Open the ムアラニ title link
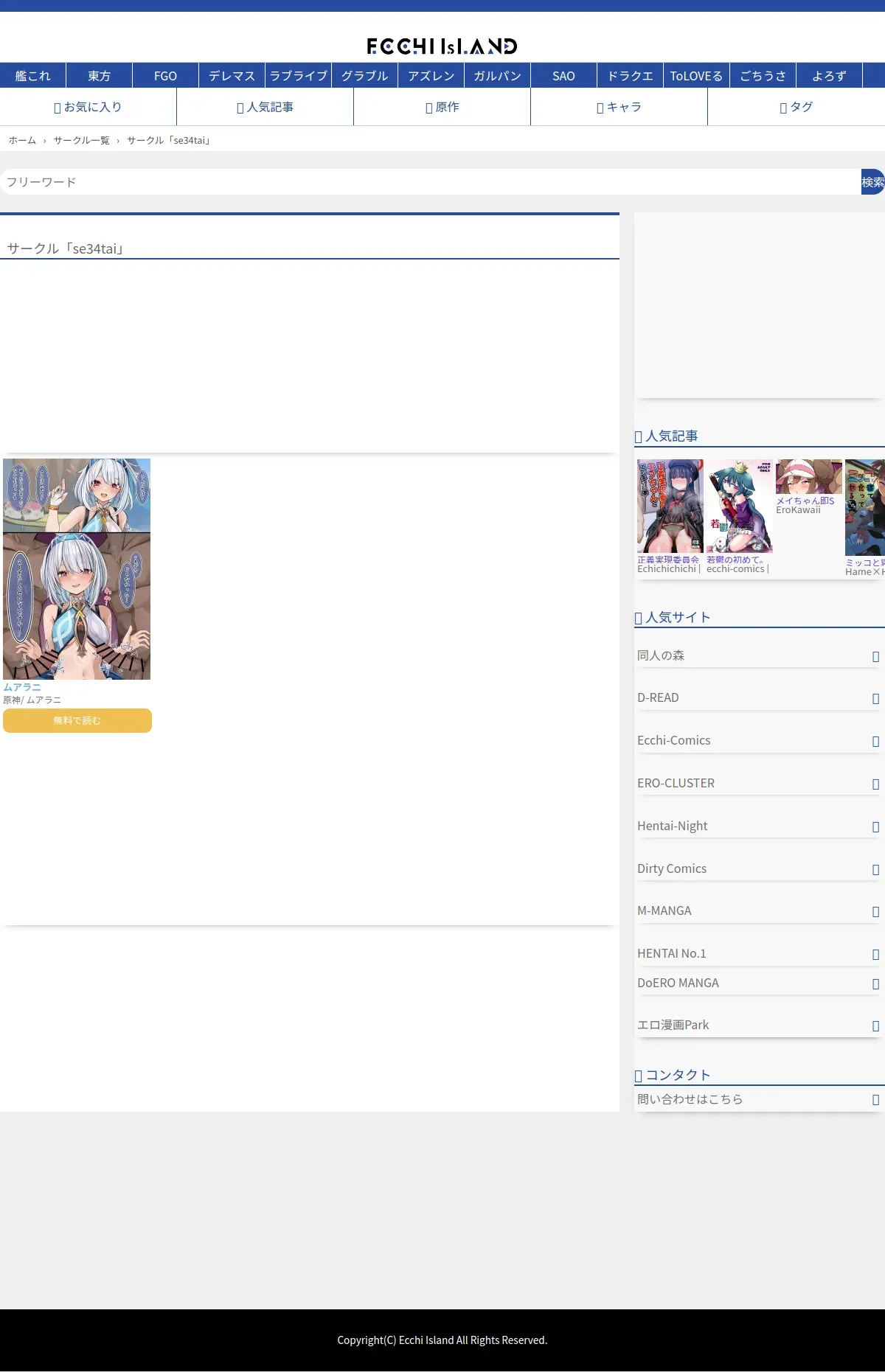Screen dimensions: 885x1372 point(22,687)
